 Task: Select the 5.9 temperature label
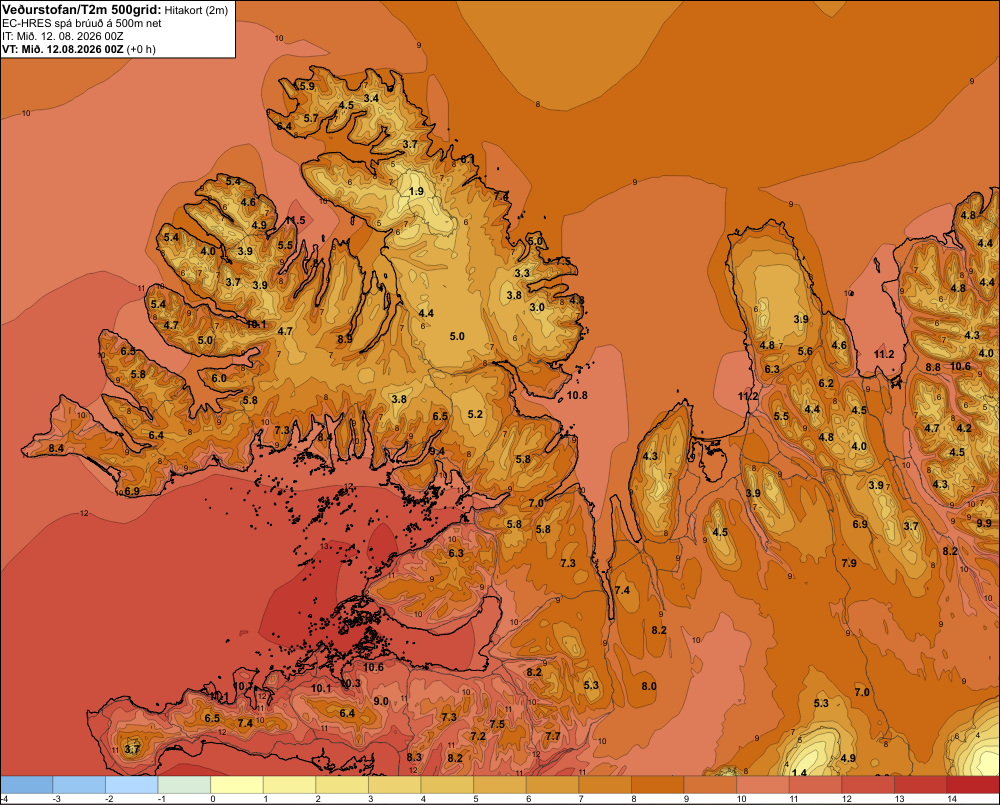tap(307, 86)
